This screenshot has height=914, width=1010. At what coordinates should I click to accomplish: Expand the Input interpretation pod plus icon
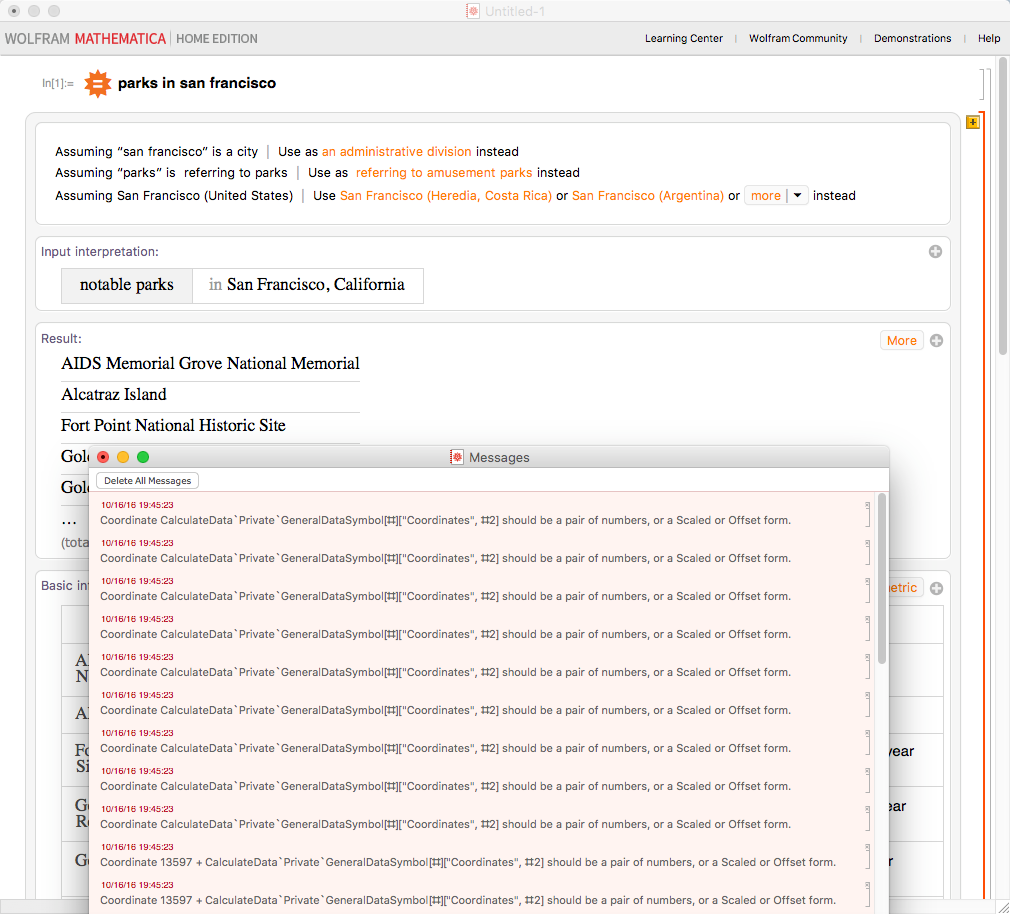point(935,252)
